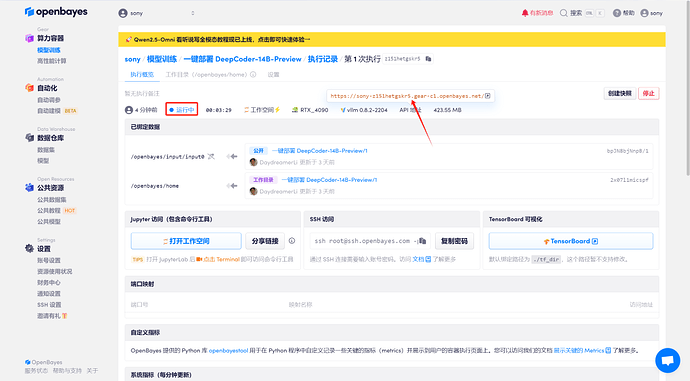Open the API URL sony-z151hetgskr5 link
Screen dimensions: 690x381
[x=407, y=96]
